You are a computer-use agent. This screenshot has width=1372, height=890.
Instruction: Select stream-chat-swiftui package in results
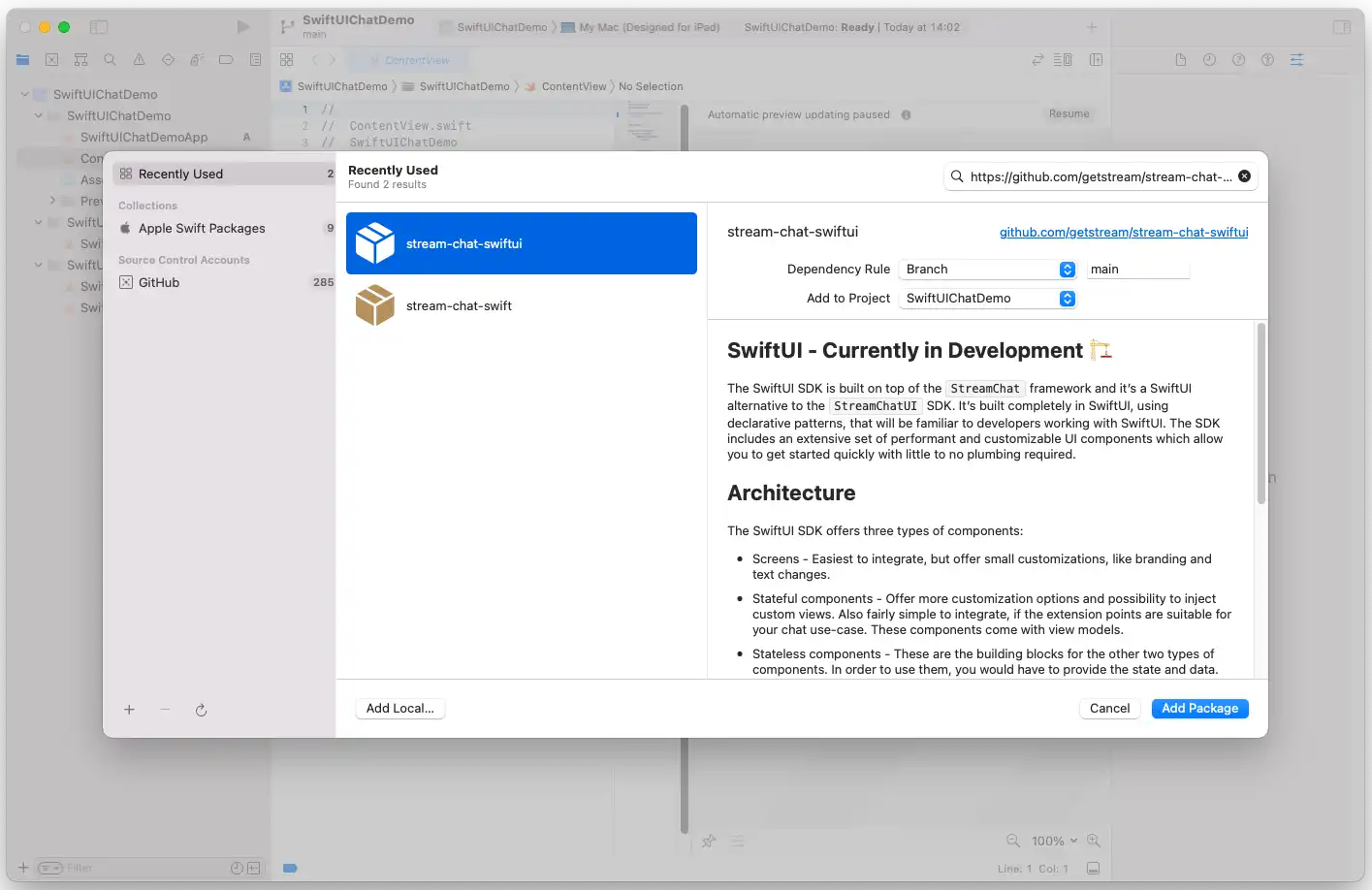tap(522, 243)
